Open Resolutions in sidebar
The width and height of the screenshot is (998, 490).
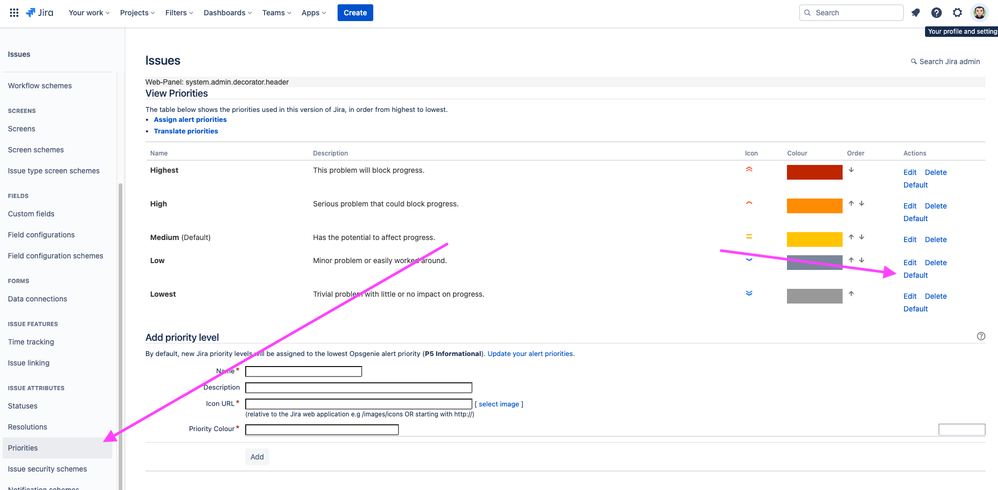(x=27, y=427)
